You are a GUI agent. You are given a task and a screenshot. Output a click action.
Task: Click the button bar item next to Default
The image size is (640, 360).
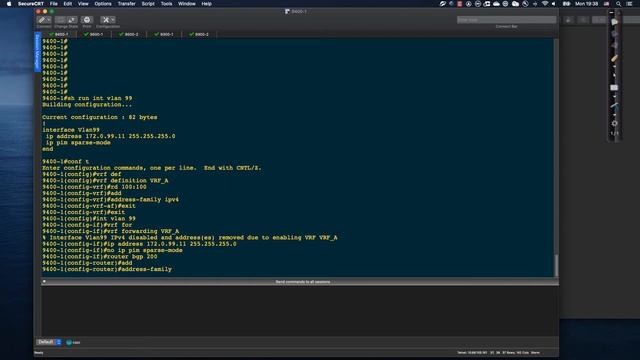73,342
